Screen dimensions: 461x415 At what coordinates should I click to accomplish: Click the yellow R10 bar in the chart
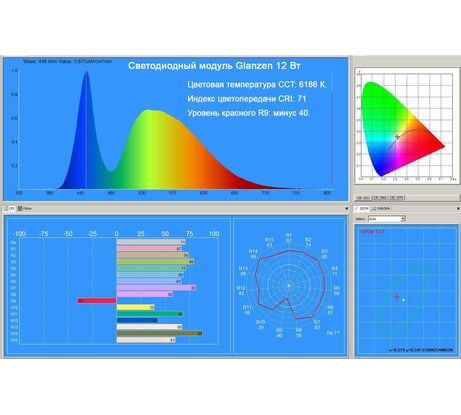pyautogui.click(x=136, y=307)
